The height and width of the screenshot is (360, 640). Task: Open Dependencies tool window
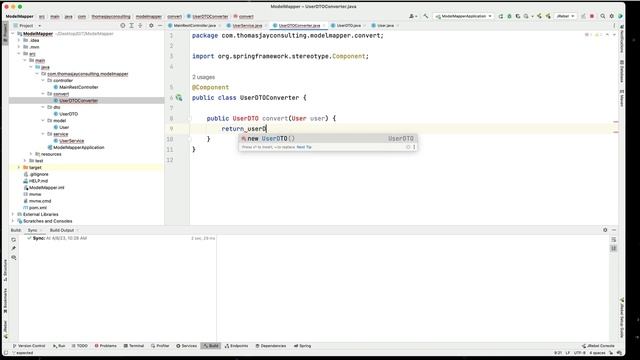[271, 346]
